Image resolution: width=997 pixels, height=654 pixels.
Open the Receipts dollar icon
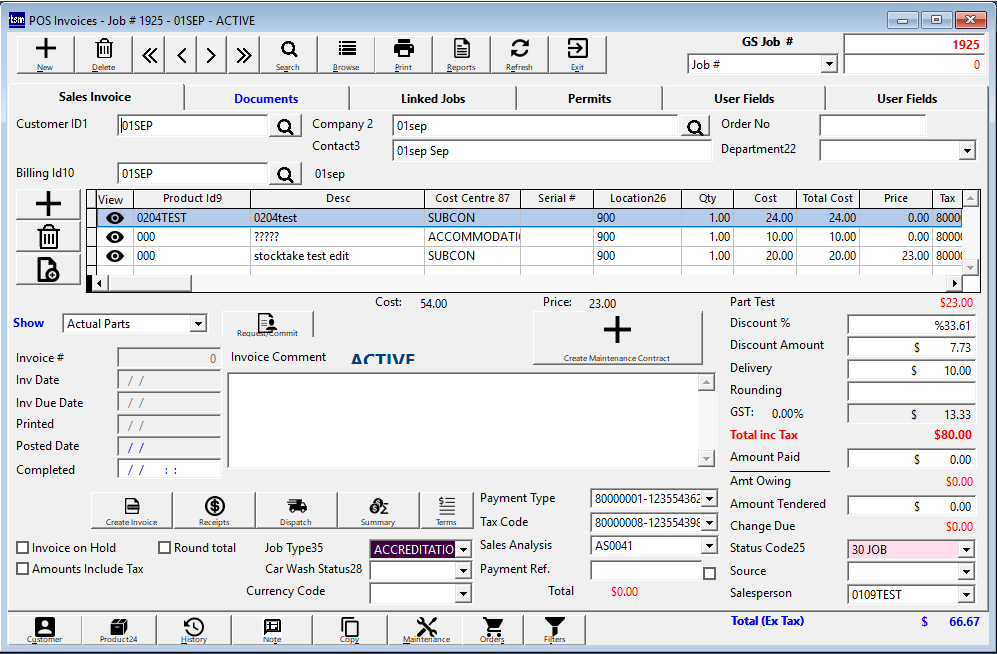point(214,510)
